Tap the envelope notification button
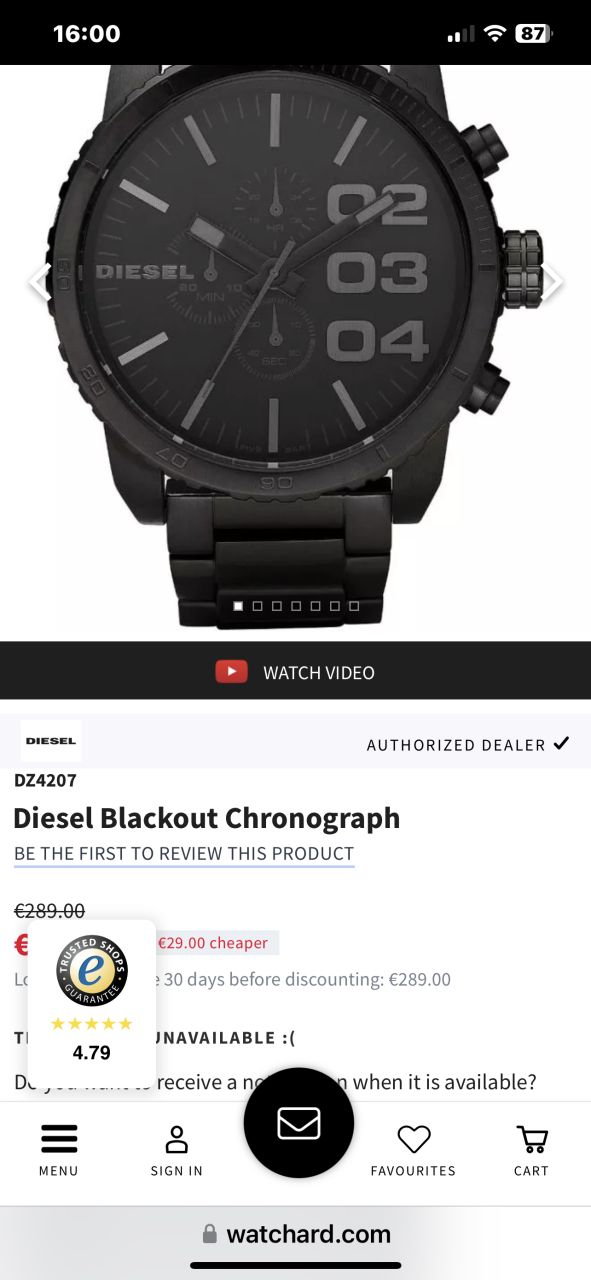Viewport: 591px width, 1280px height. click(298, 1123)
